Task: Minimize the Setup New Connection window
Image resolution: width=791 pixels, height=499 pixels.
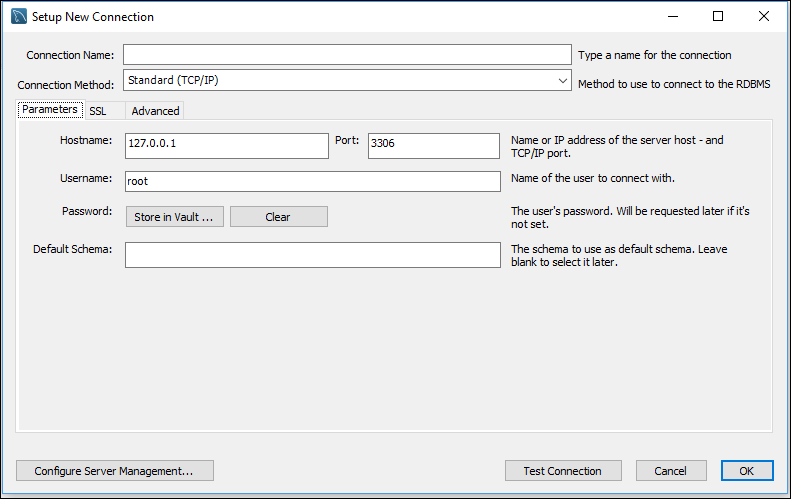Action: coord(673,16)
